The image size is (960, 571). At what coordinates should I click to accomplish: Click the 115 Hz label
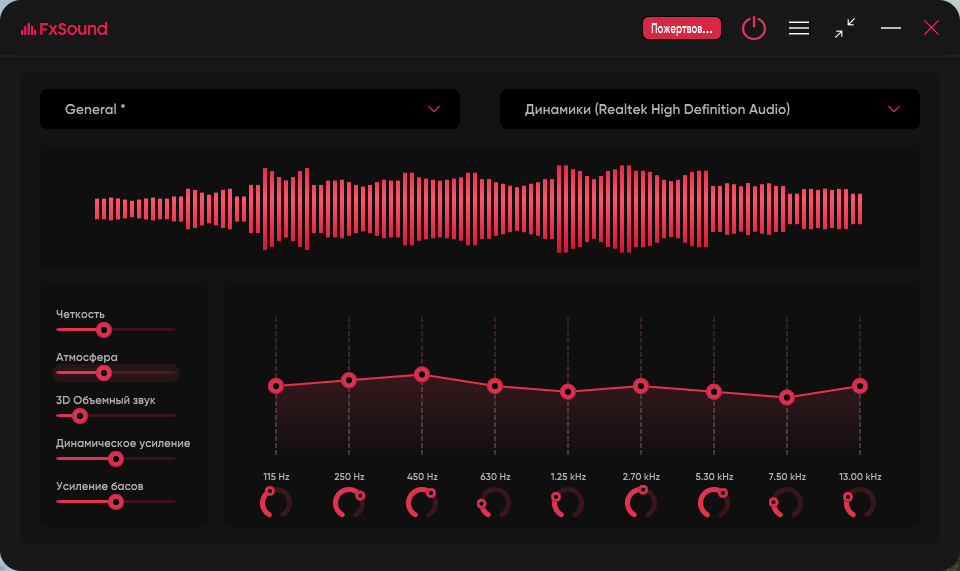(276, 477)
